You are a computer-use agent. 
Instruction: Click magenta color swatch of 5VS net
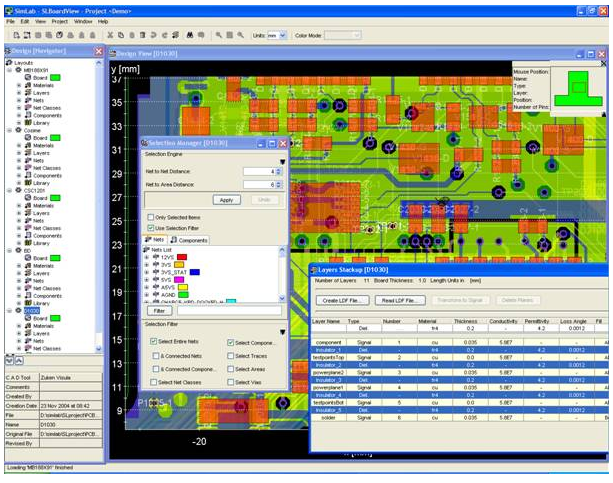pos(179,280)
